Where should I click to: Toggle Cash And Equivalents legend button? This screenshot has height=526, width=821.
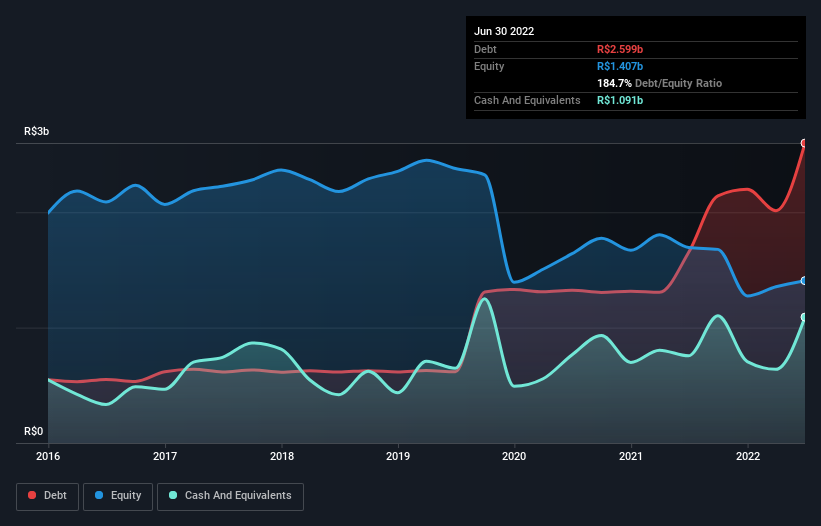[230, 496]
